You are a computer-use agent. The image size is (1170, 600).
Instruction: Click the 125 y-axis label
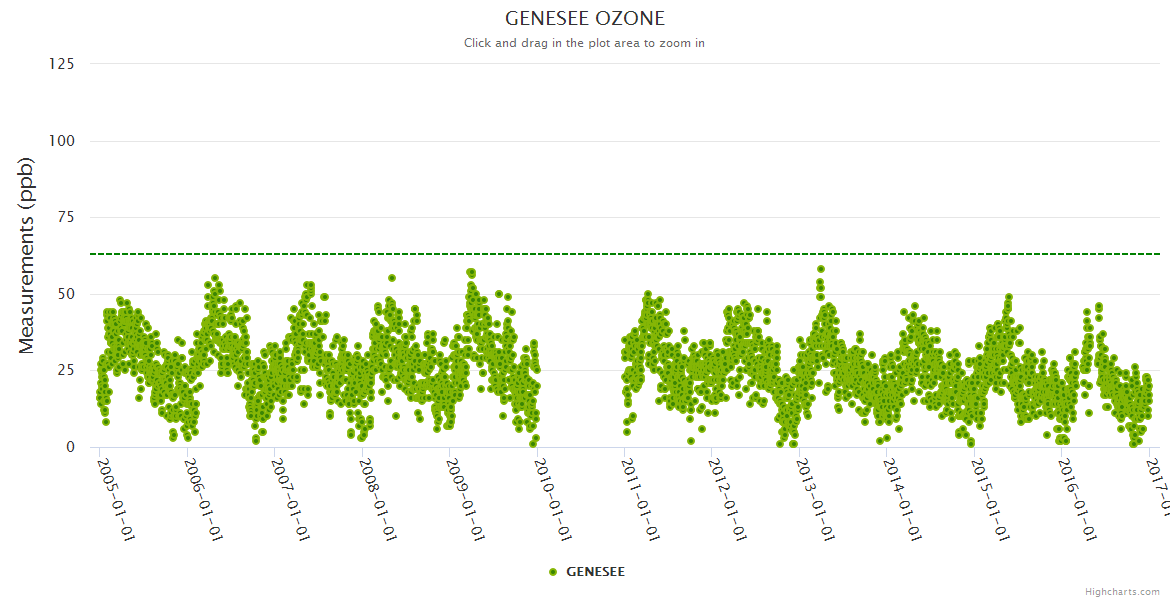(x=61, y=64)
